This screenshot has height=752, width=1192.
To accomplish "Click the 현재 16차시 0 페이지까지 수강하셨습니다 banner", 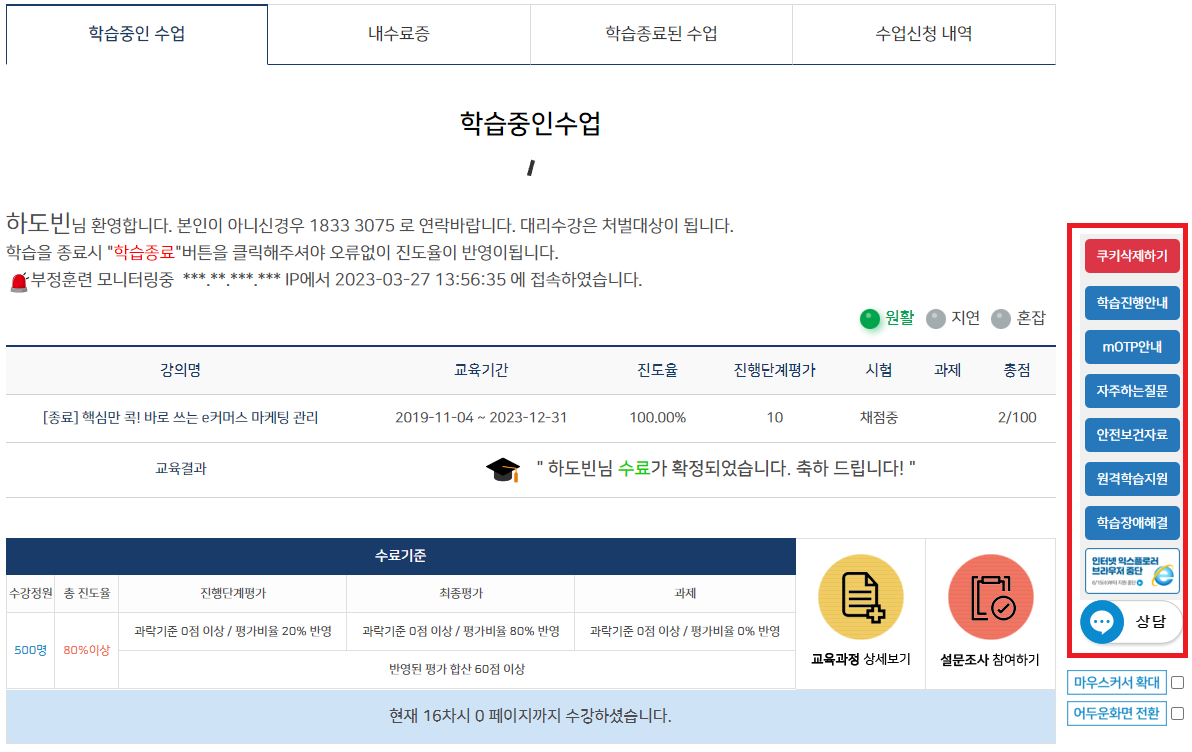I will (x=531, y=716).
